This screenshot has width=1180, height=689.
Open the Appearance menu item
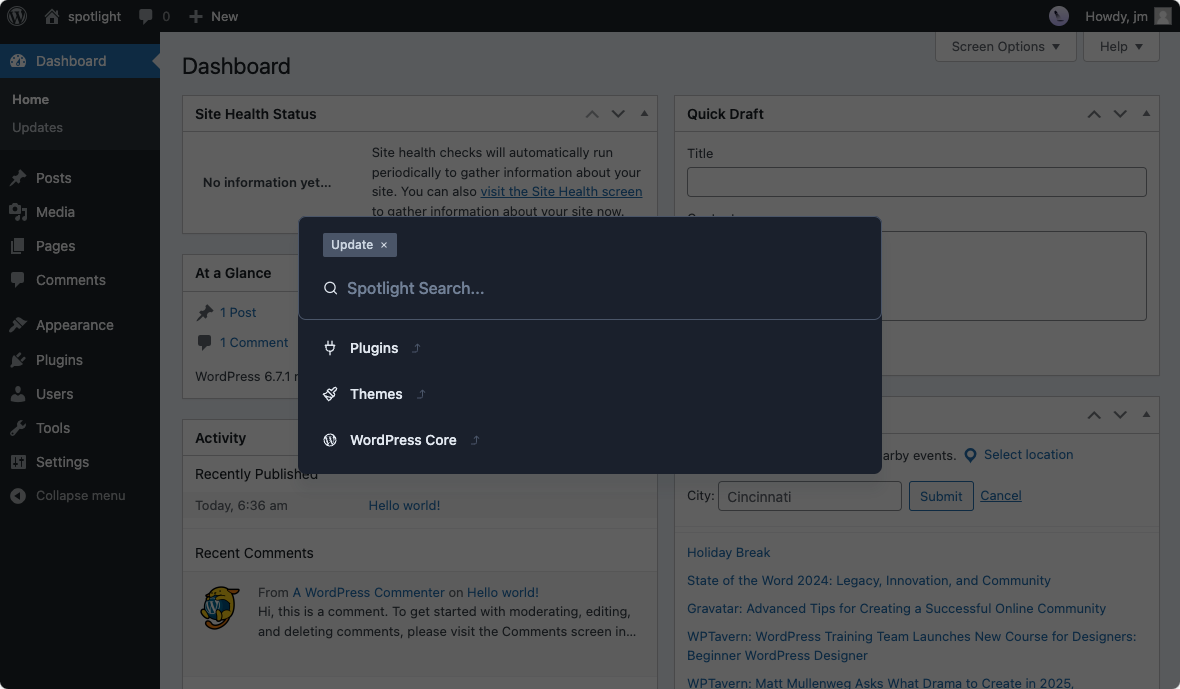(x=80, y=325)
